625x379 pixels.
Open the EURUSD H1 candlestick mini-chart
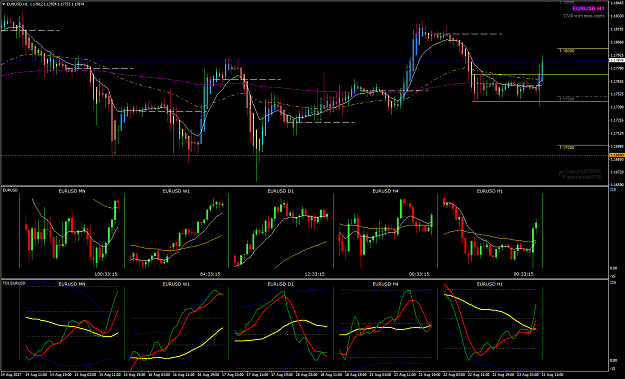tap(490, 231)
